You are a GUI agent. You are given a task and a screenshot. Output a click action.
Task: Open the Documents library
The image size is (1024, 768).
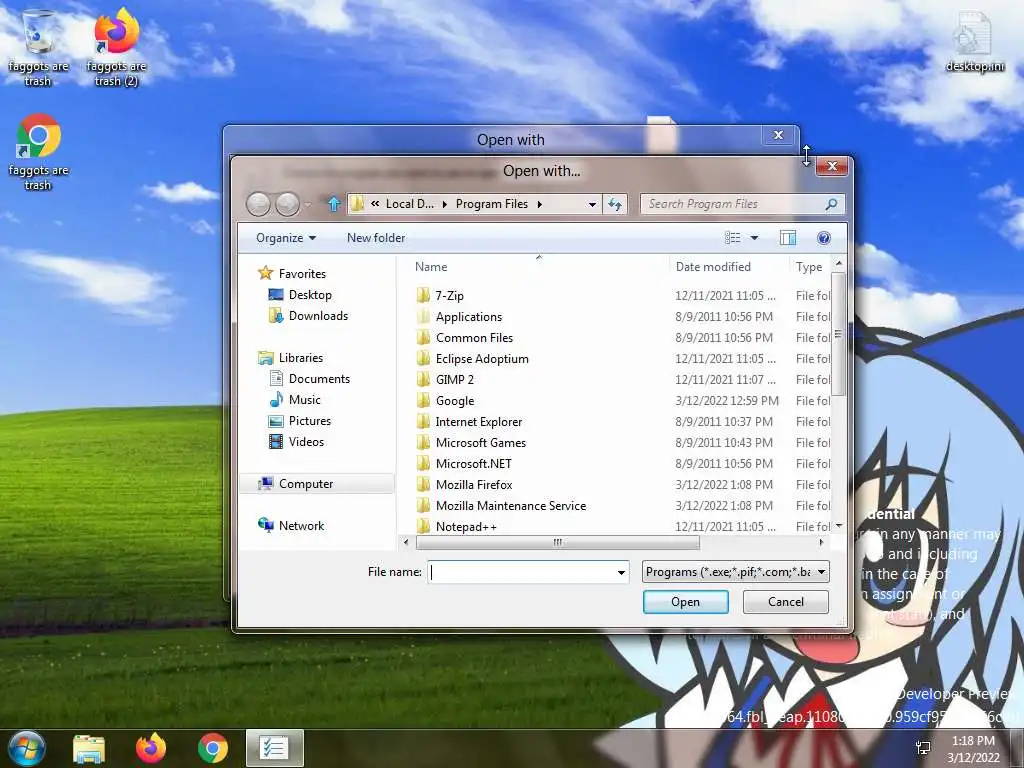pos(310,378)
